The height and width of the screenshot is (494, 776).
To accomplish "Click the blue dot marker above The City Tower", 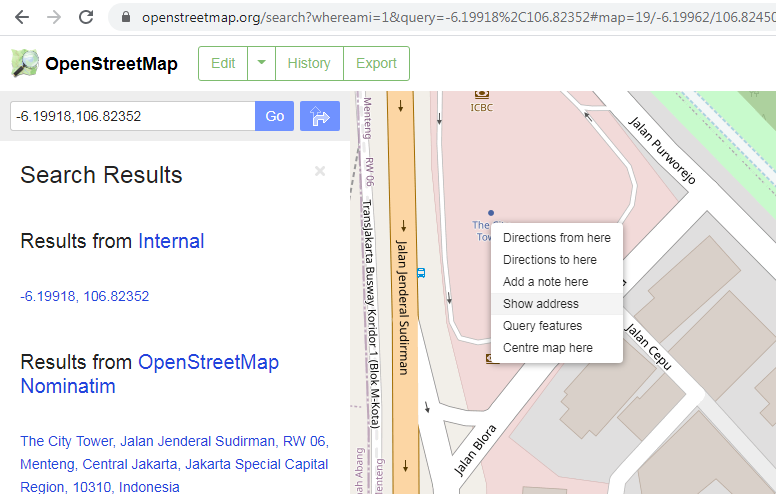I will (490, 213).
